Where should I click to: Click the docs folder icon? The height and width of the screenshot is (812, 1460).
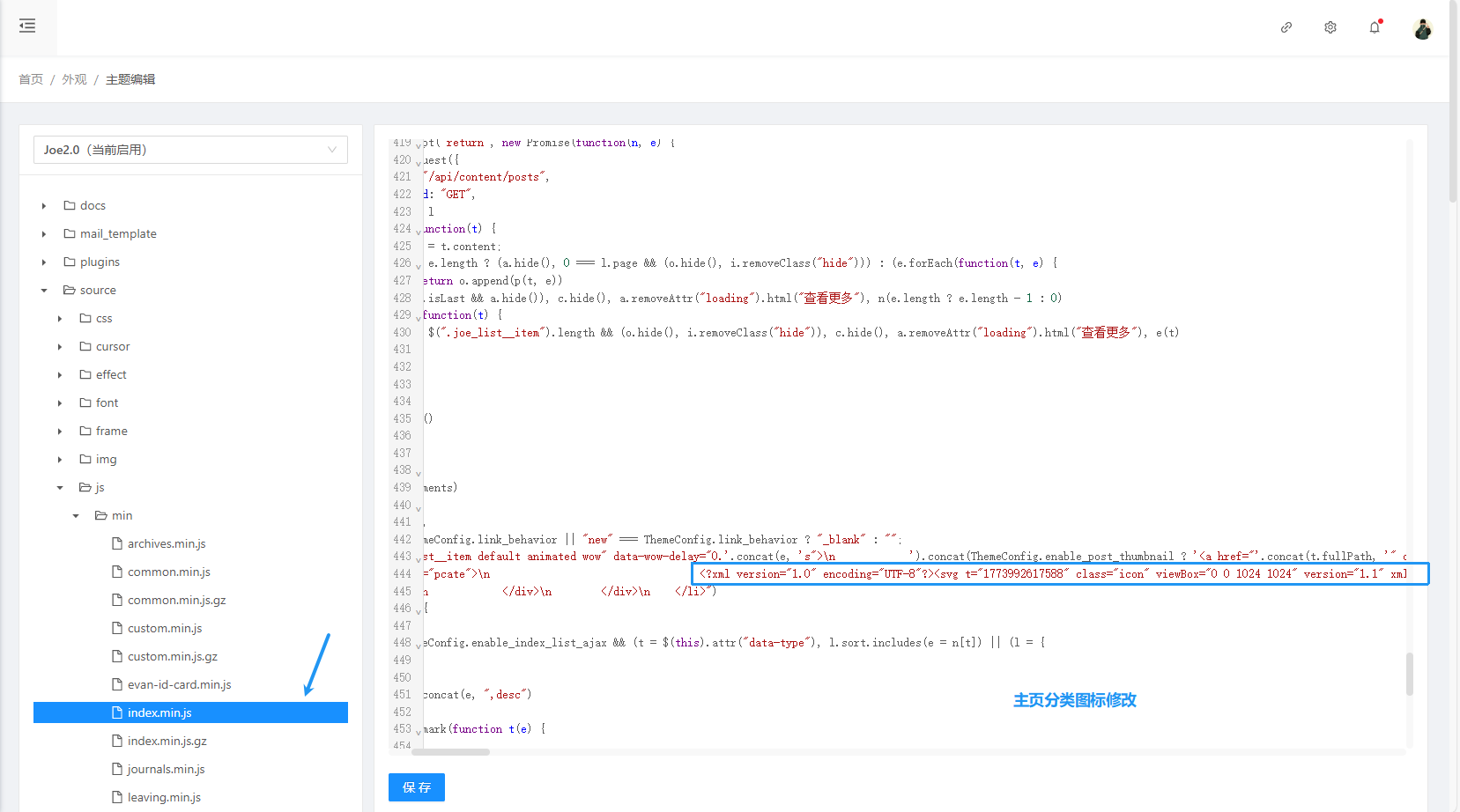point(70,206)
